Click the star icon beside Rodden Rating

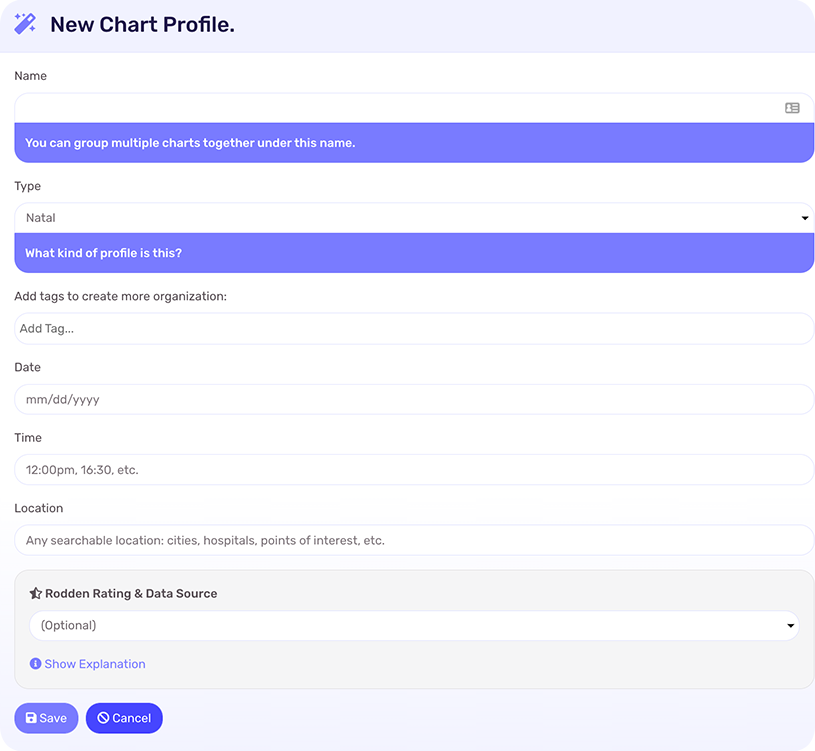click(x=35, y=593)
